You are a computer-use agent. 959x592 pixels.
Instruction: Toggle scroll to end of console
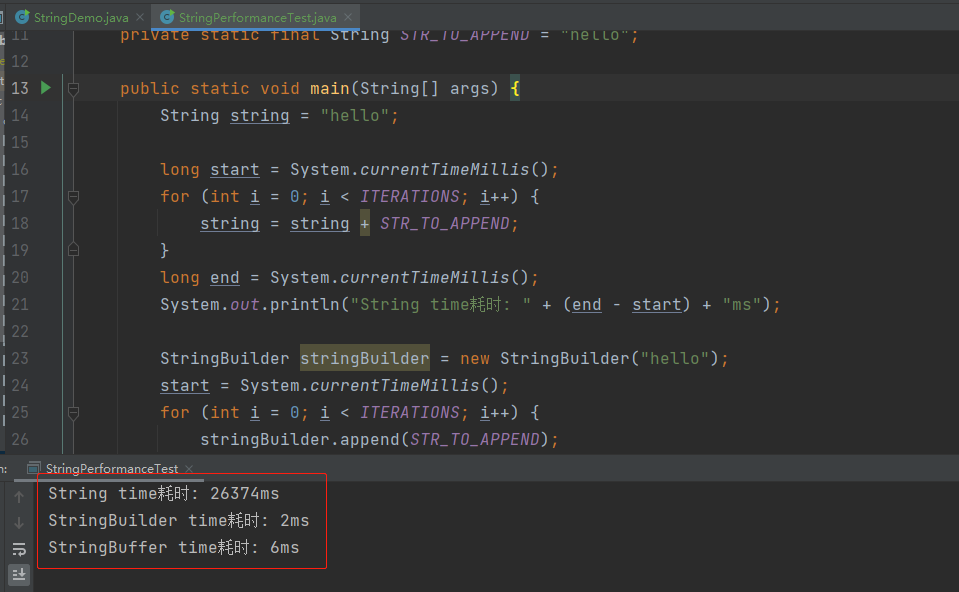[x=19, y=575]
